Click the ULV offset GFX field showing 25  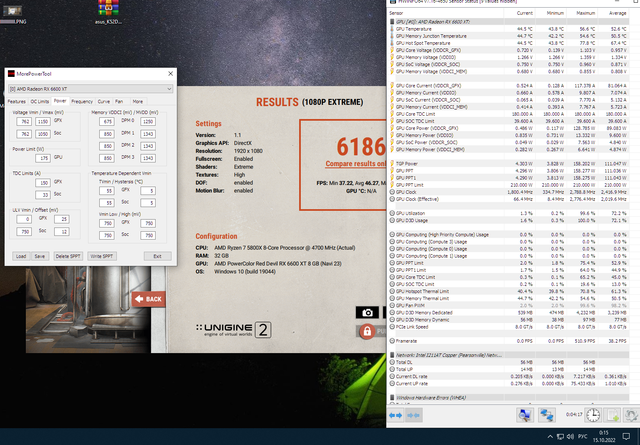pyautogui.click(x=62, y=219)
